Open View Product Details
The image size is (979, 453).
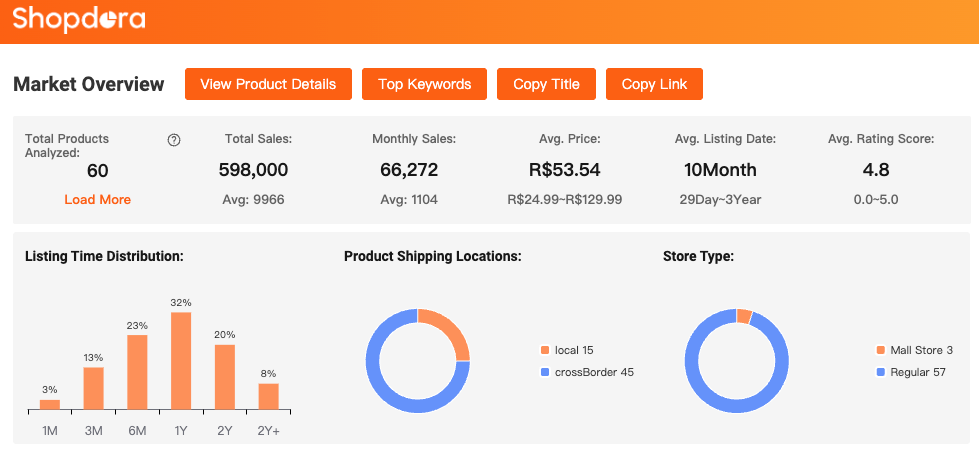pyautogui.click(x=268, y=84)
